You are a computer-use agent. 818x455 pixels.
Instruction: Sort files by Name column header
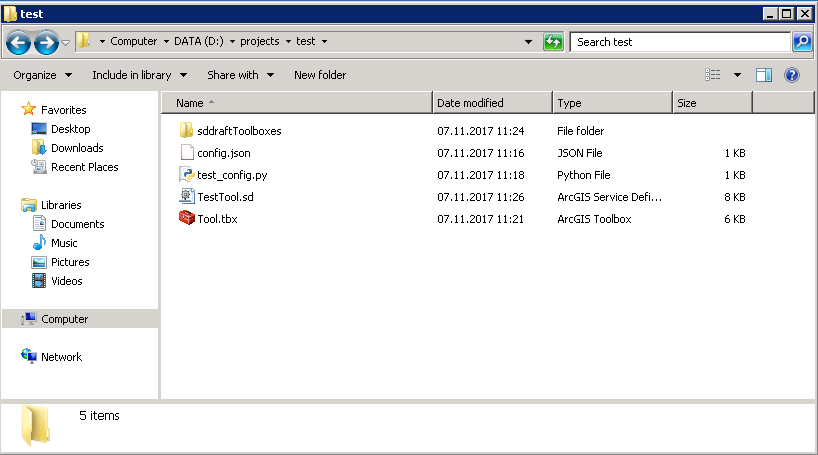(x=297, y=103)
